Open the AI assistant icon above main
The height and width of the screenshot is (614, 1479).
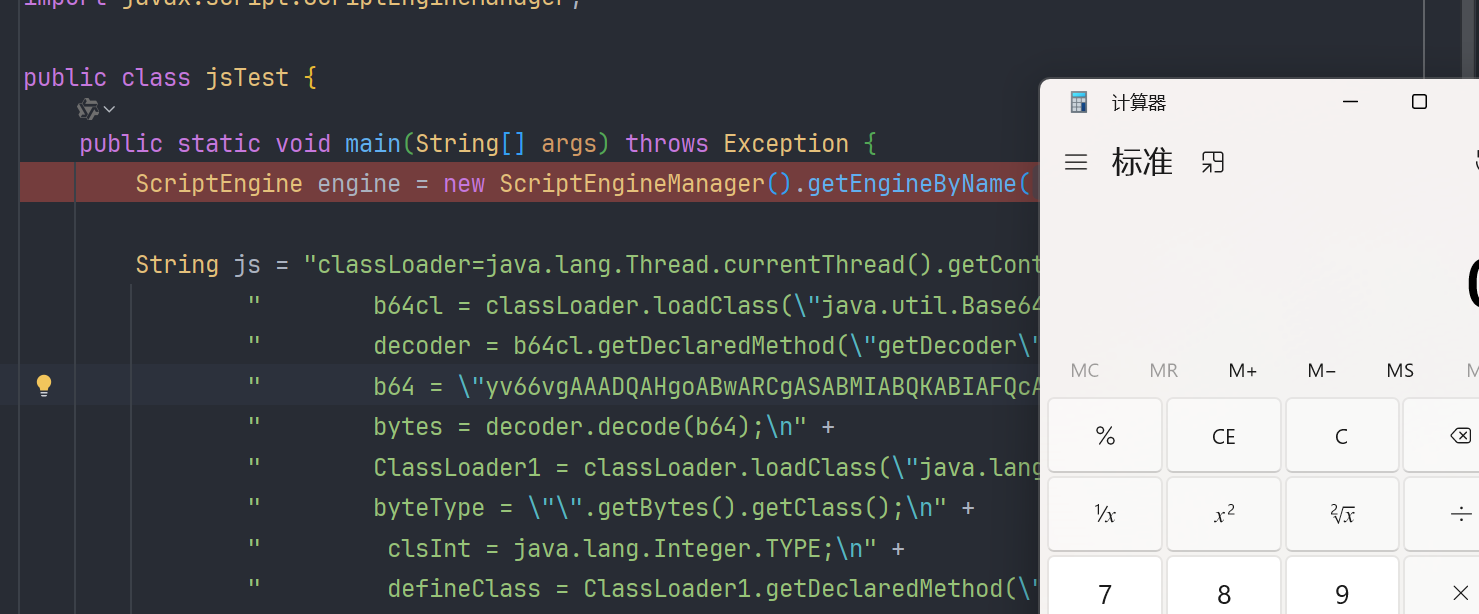[x=88, y=109]
